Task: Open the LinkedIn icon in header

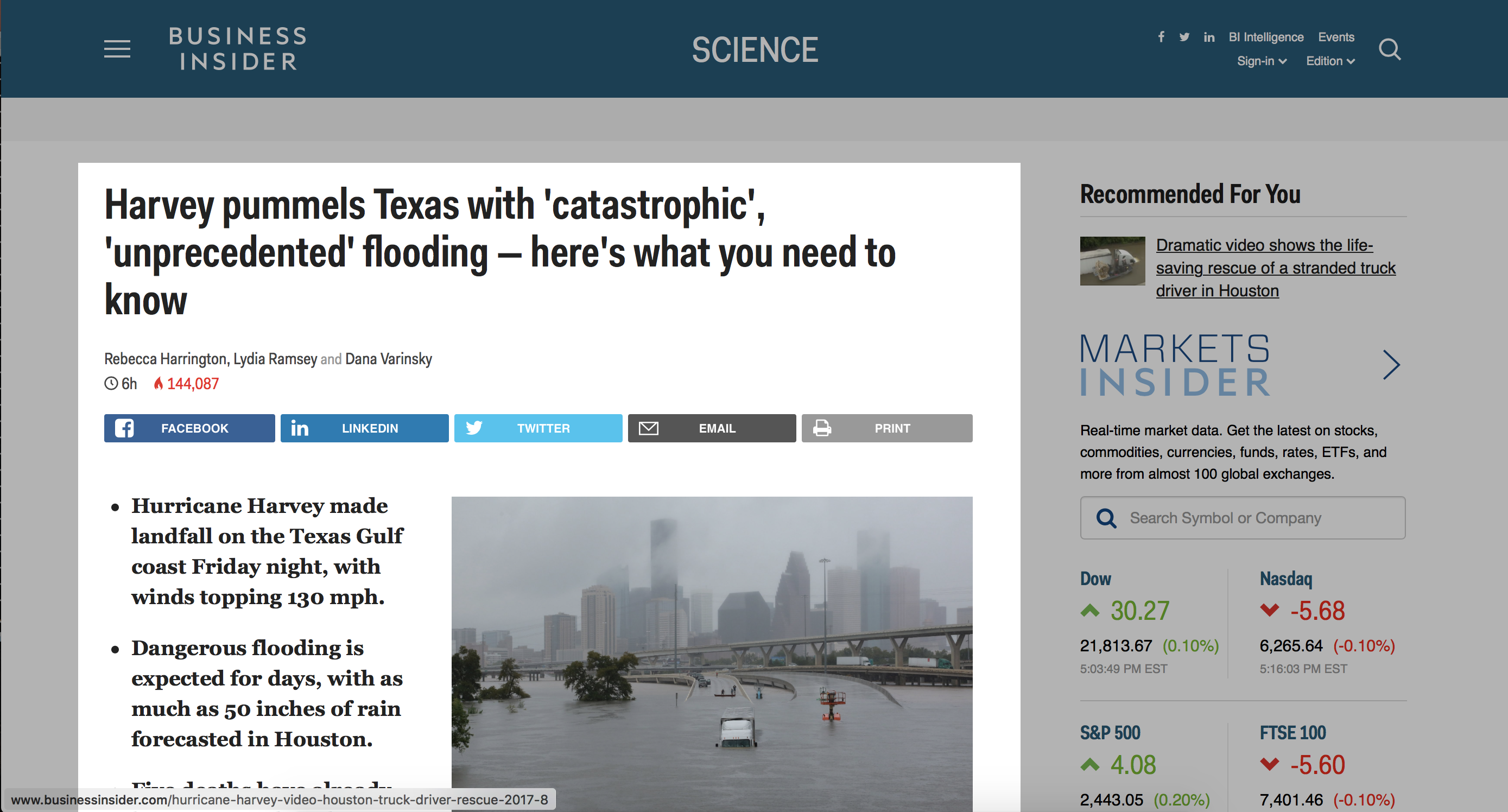Action: click(1209, 37)
